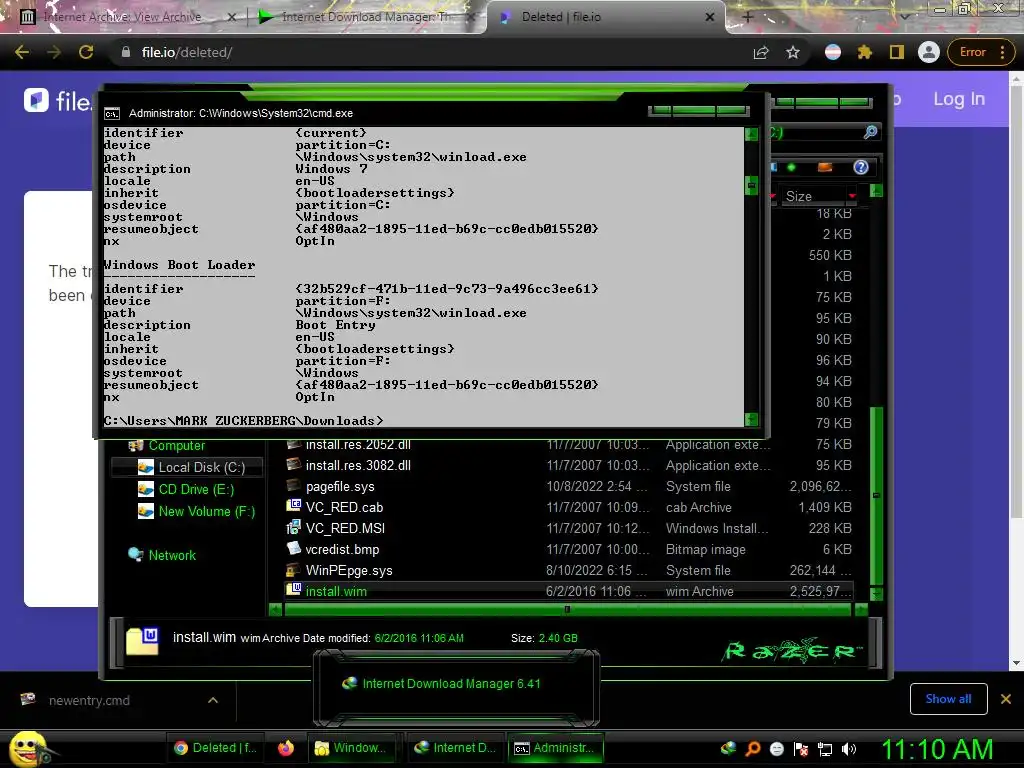This screenshot has width=1024, height=768.
Task: Open the volume speaker tray icon
Action: [x=849, y=749]
